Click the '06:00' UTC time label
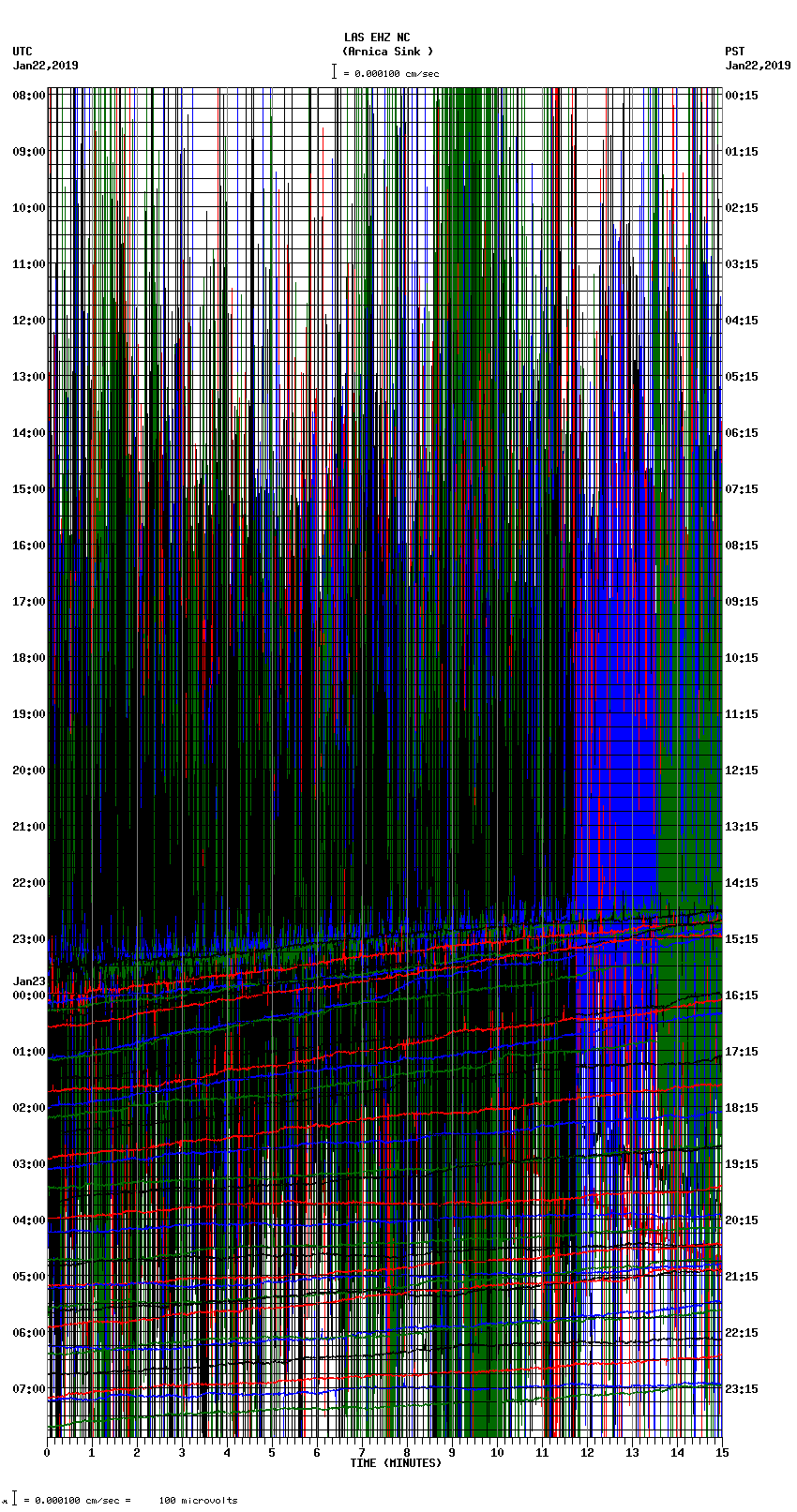797x1512 pixels. click(29, 1333)
